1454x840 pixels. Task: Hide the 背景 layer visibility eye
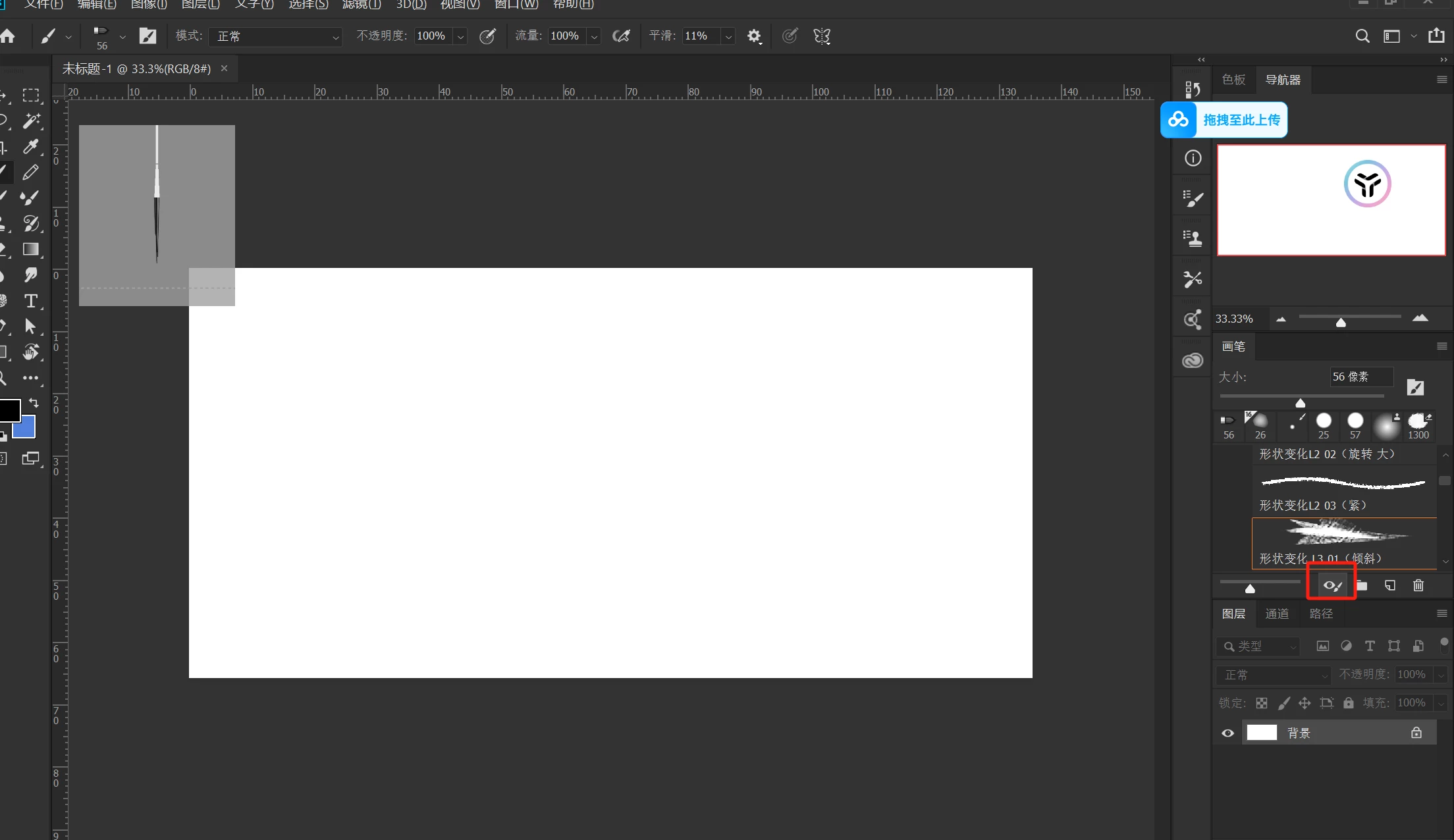click(1227, 733)
